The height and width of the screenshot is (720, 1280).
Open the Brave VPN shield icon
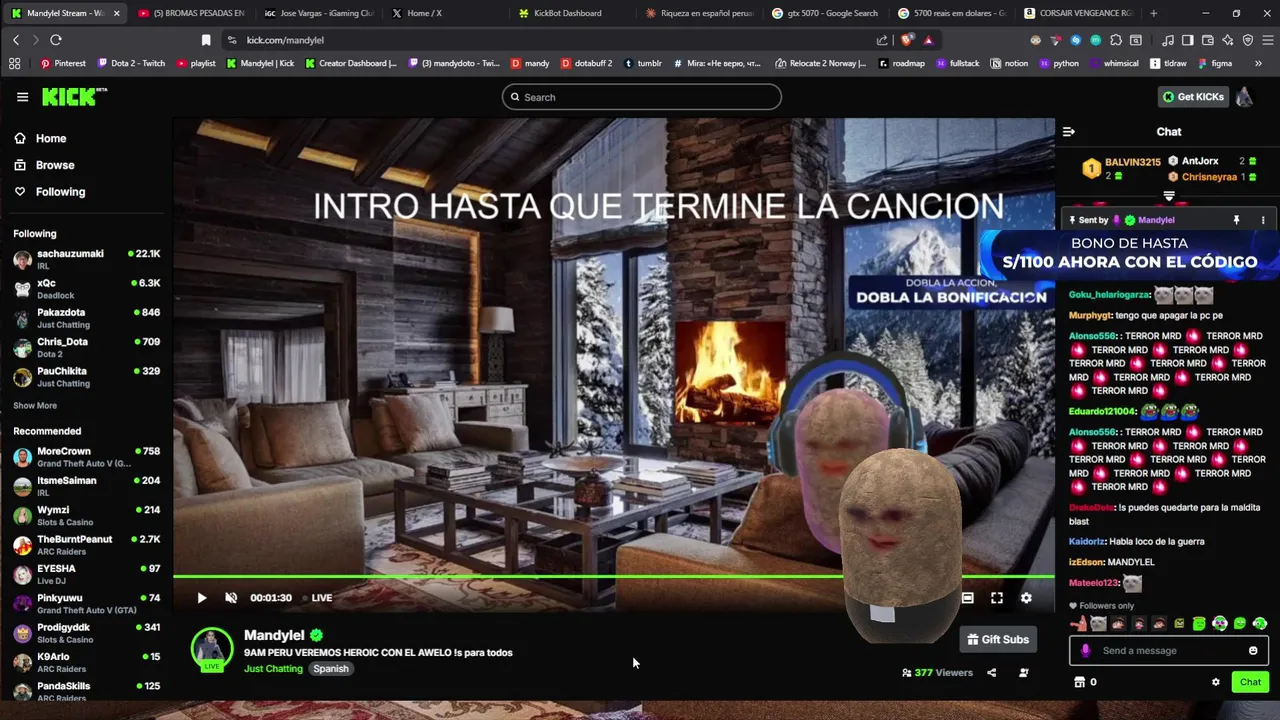pos(1248,40)
